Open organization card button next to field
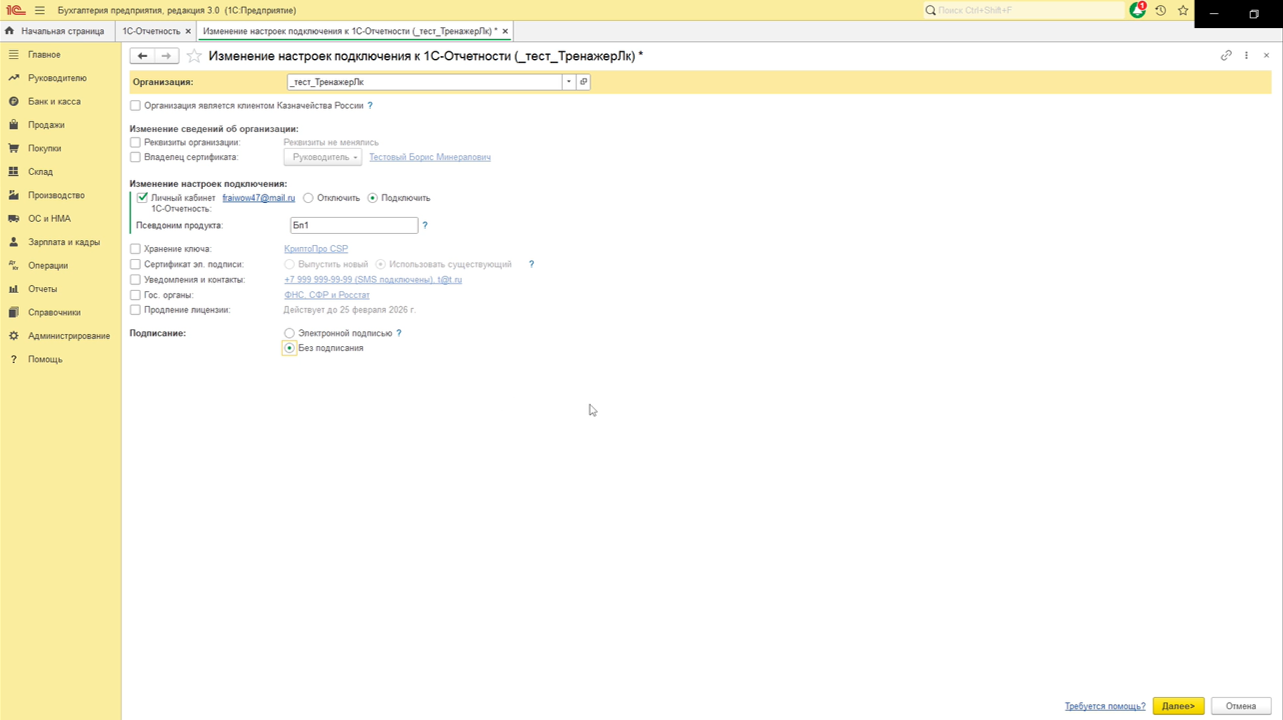 click(583, 82)
